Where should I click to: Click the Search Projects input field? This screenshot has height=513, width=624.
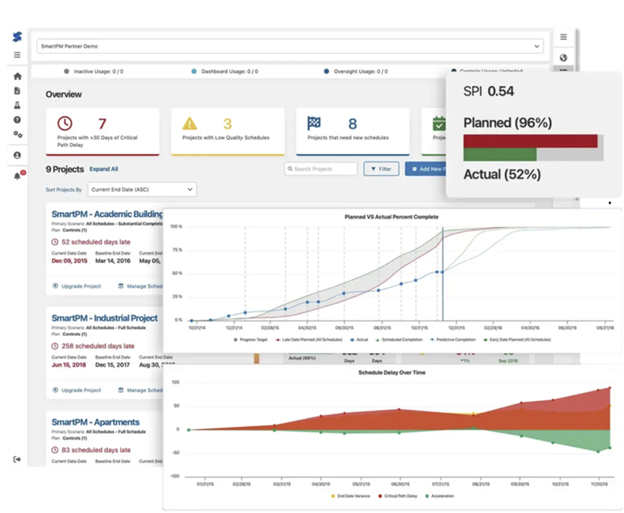tap(321, 169)
